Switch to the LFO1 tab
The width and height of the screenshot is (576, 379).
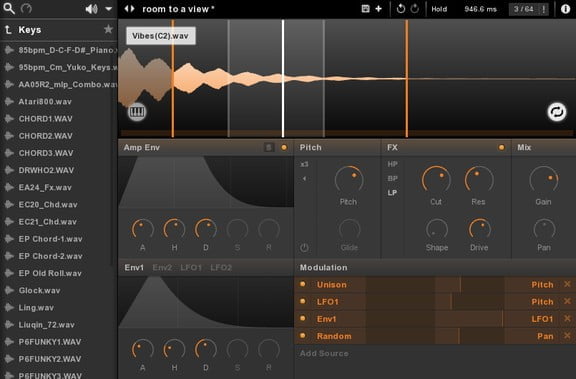click(x=191, y=267)
